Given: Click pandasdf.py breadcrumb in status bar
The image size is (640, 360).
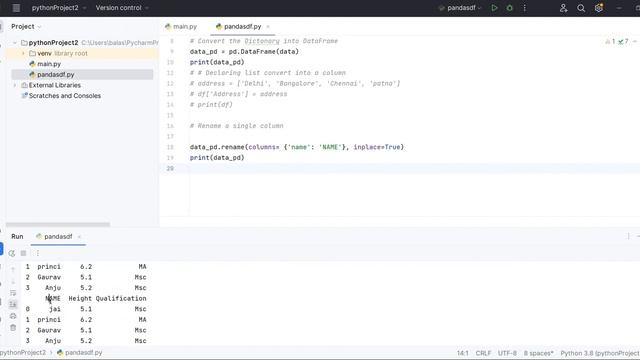Looking at the screenshot, I should [80, 353].
